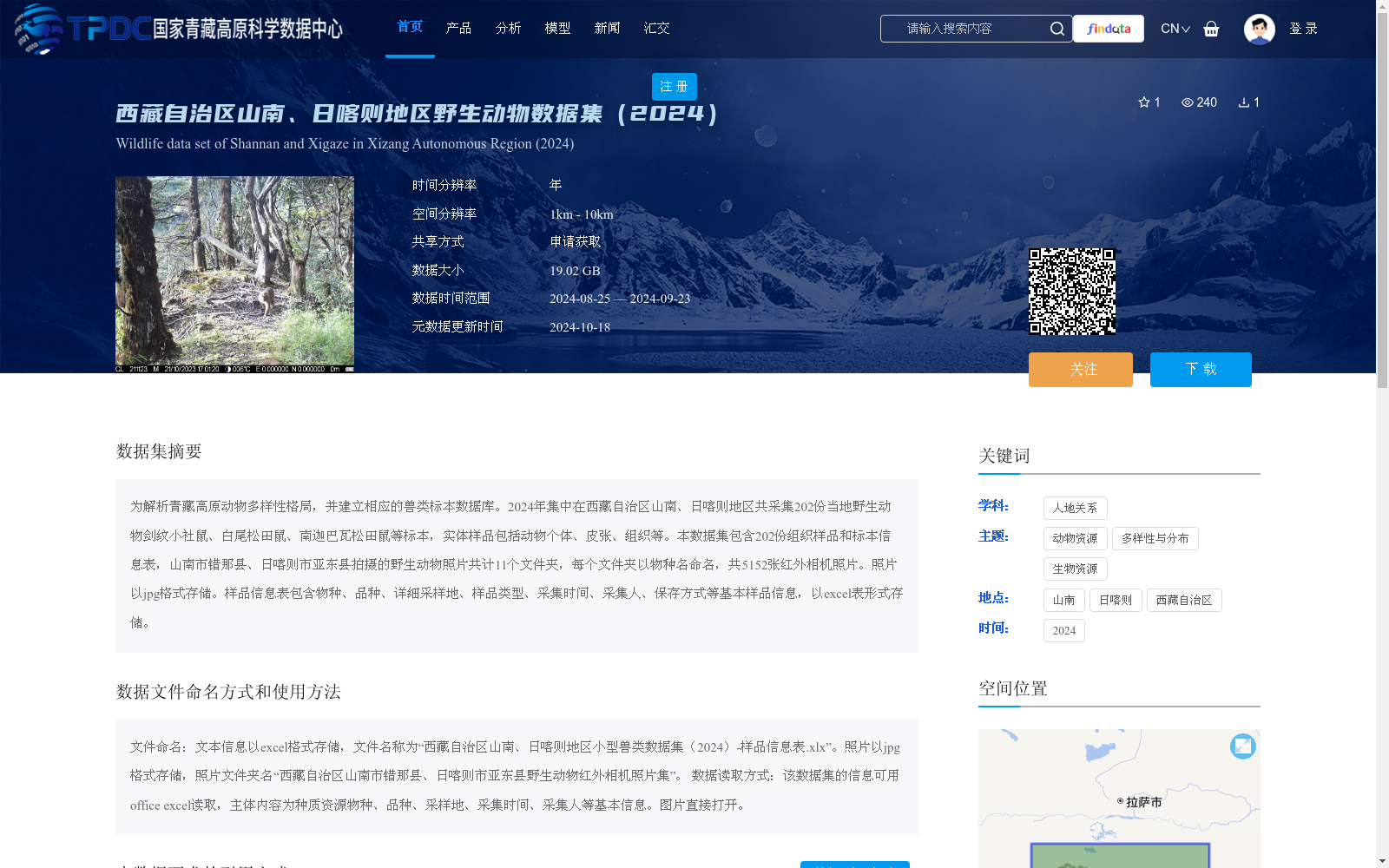Select the 动物资源 keyword tag
This screenshot has height=868, width=1389.
[x=1075, y=538]
